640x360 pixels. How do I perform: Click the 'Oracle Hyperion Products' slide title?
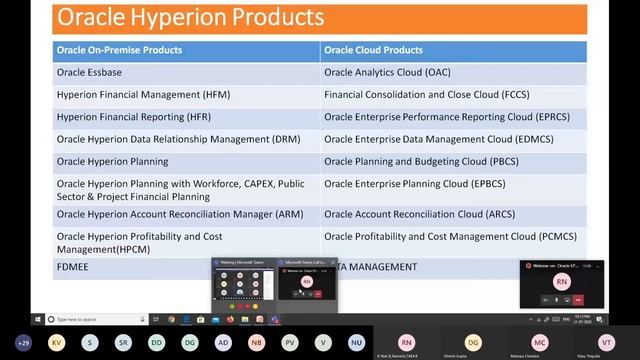191,17
